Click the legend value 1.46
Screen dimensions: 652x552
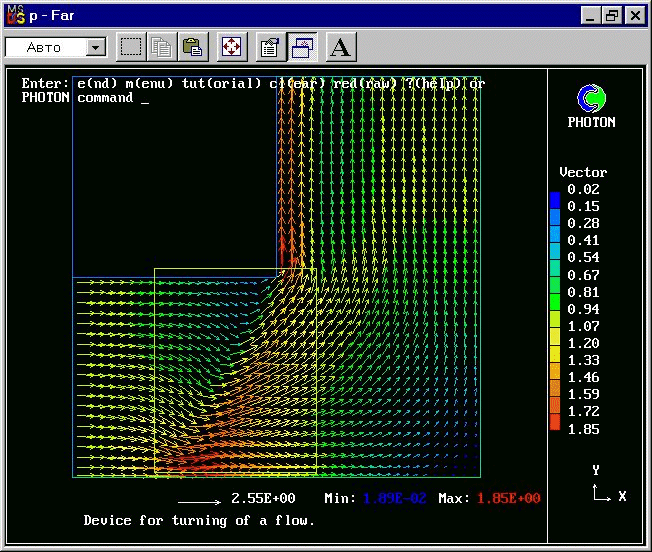pos(583,377)
